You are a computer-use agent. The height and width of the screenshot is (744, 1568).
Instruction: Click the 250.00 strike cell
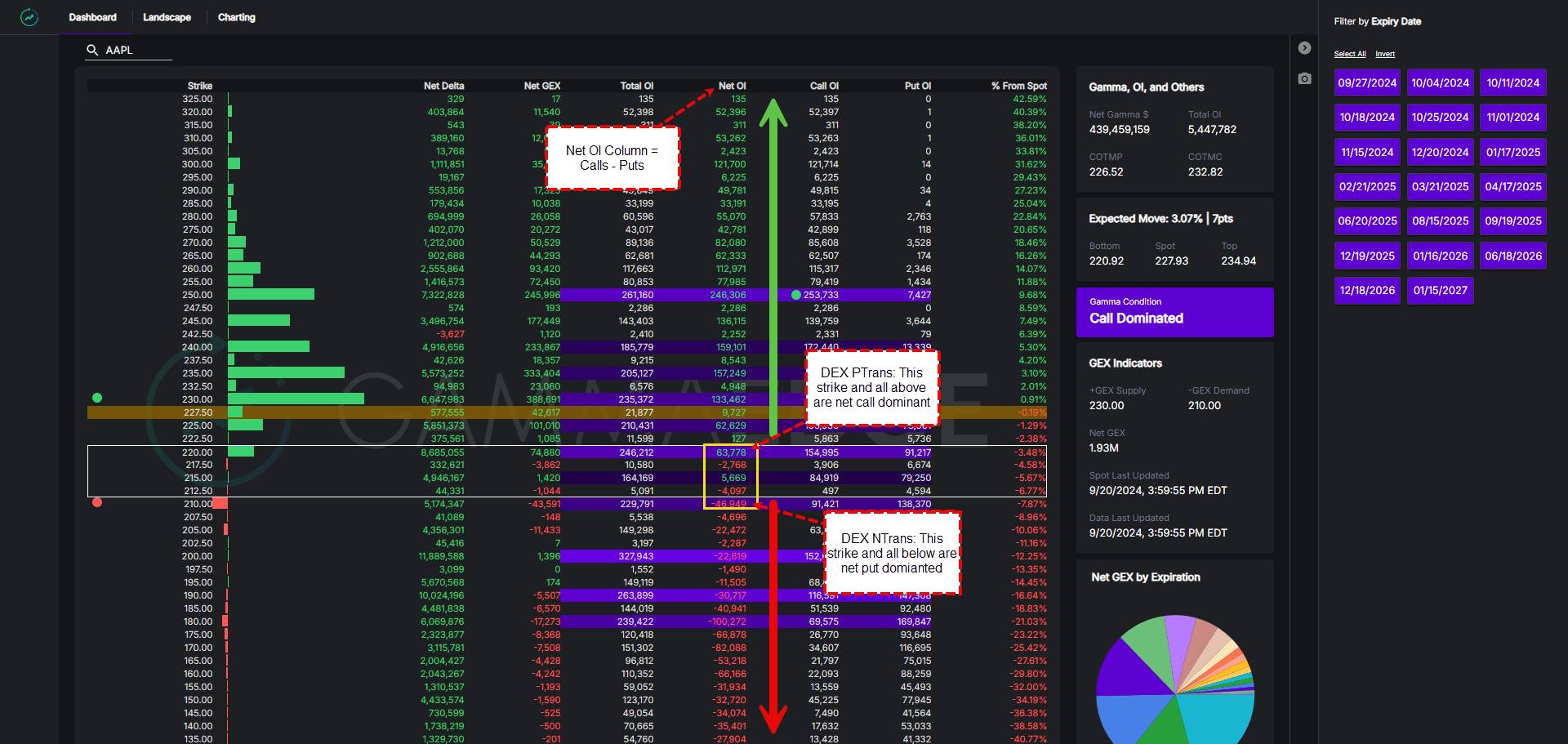[198, 295]
